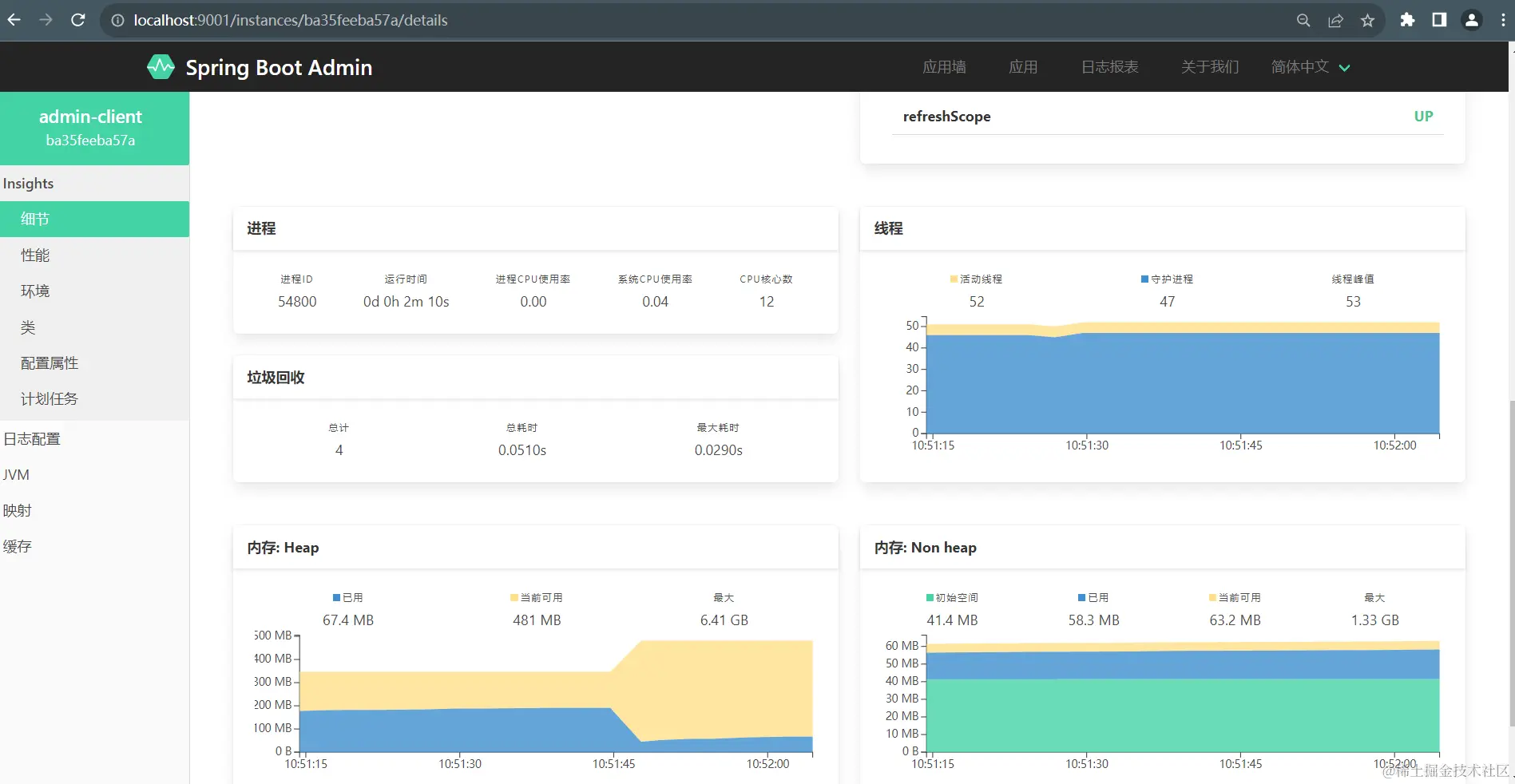The image size is (1515, 784).
Task: Go forward to the next page
Action: 46,20
